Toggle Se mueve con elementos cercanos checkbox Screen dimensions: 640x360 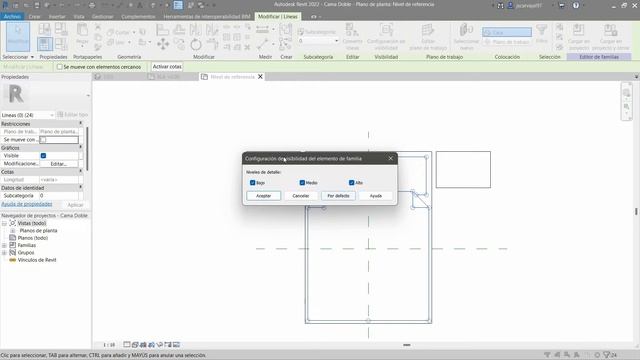click(x=60, y=67)
